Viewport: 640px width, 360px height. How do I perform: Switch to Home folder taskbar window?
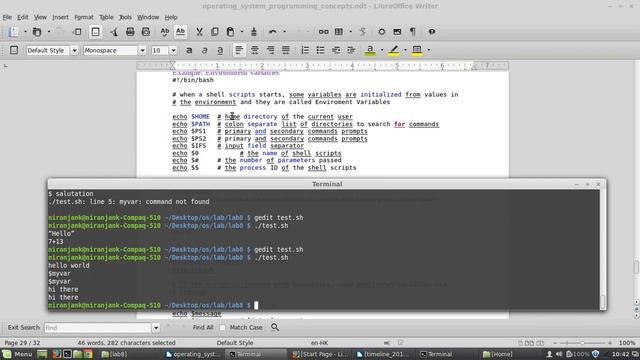click(x=497, y=354)
